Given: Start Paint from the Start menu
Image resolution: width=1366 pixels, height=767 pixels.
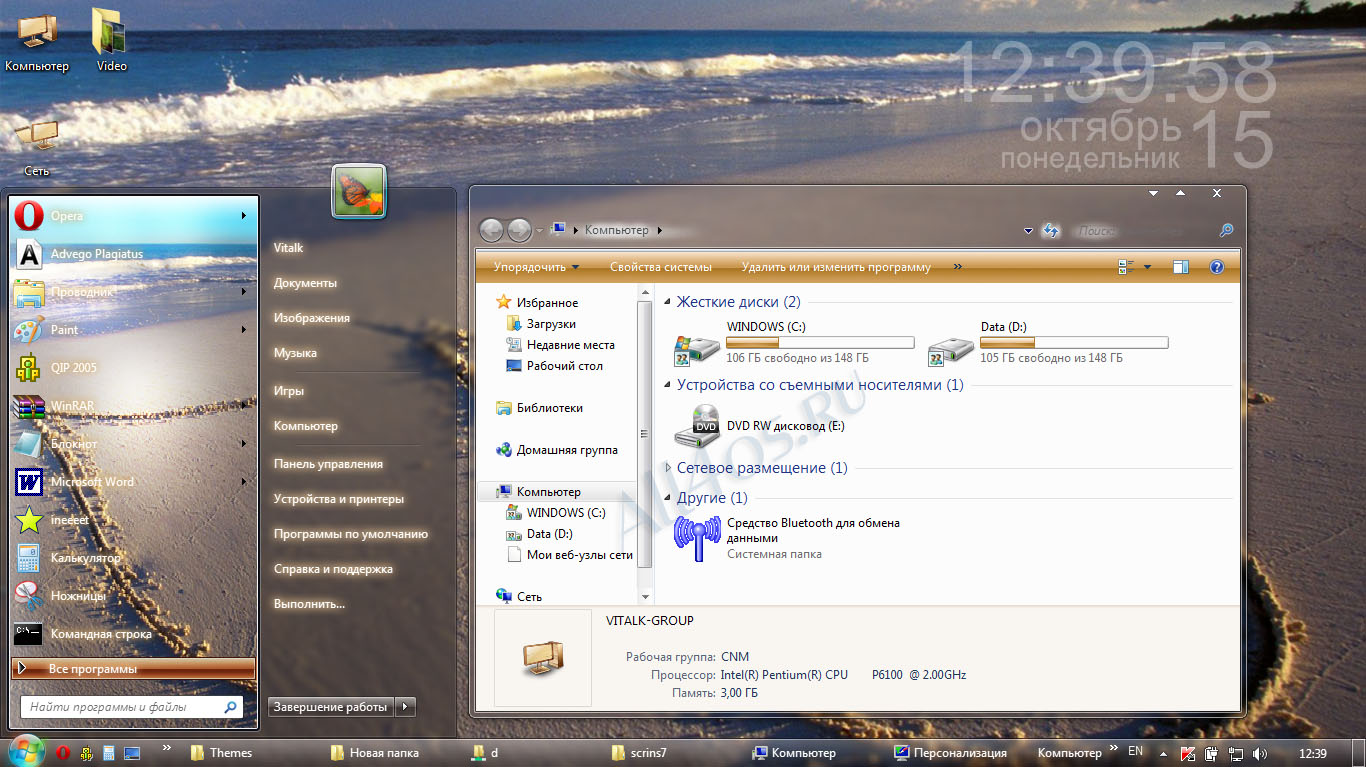Looking at the screenshot, I should 133,330.
